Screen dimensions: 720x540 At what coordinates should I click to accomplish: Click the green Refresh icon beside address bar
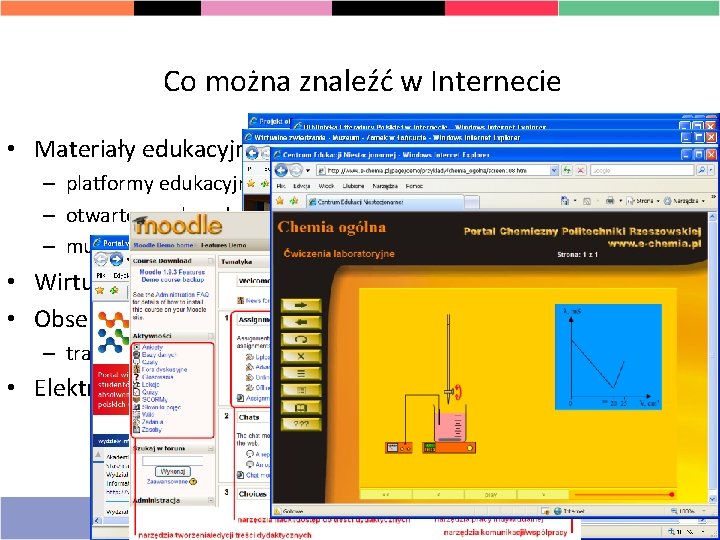[568, 170]
